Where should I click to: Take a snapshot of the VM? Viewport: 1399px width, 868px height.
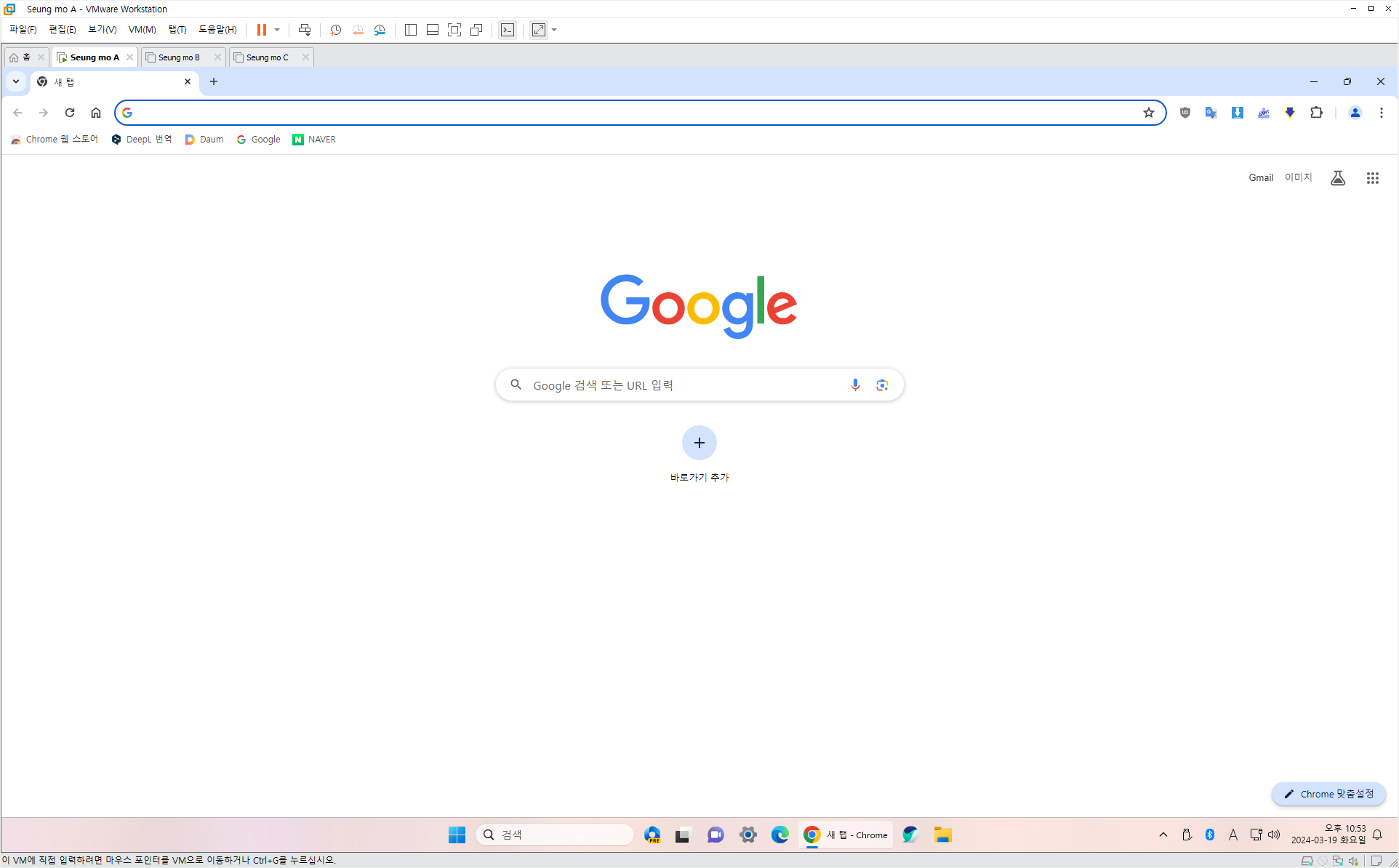click(x=335, y=30)
